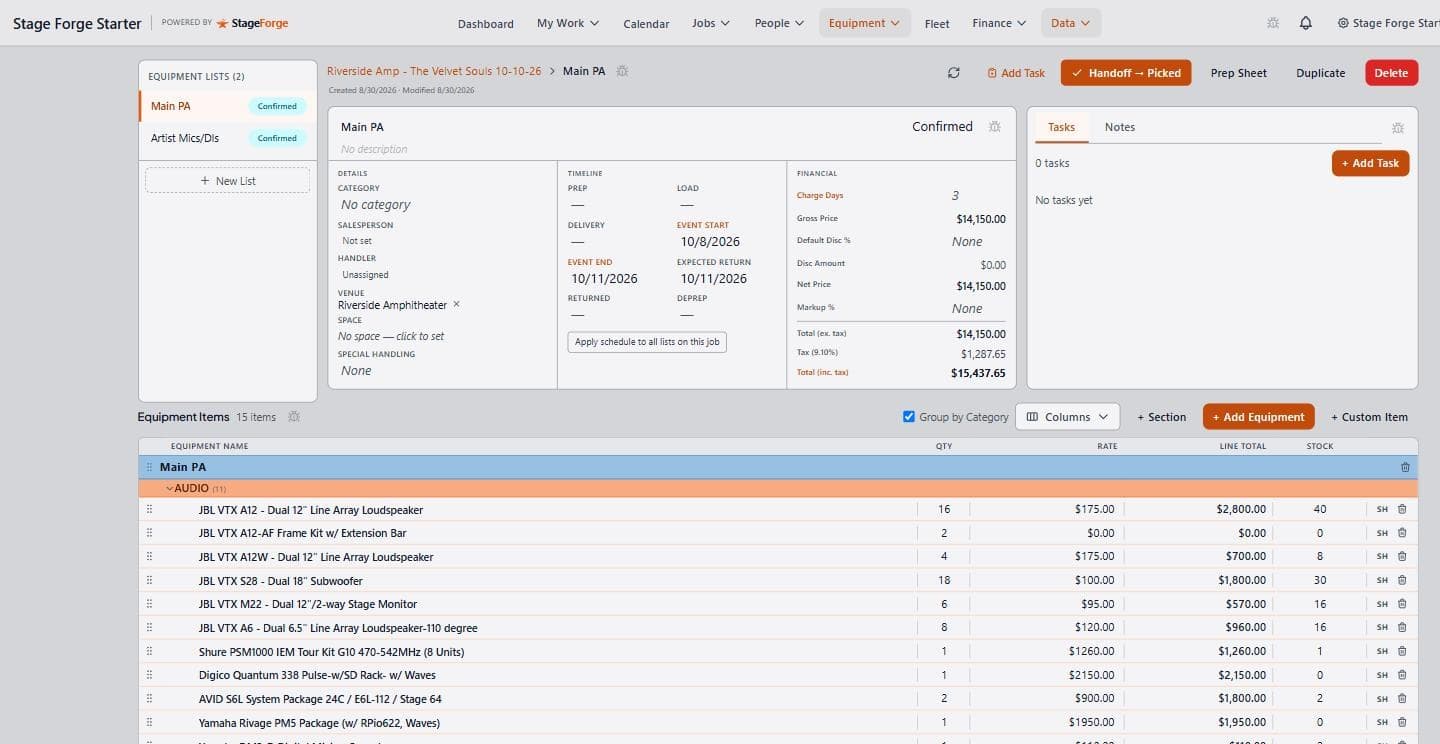Click Add Task button in Tasks panel
Screen dimensions: 1440x744
click(x=1370, y=163)
